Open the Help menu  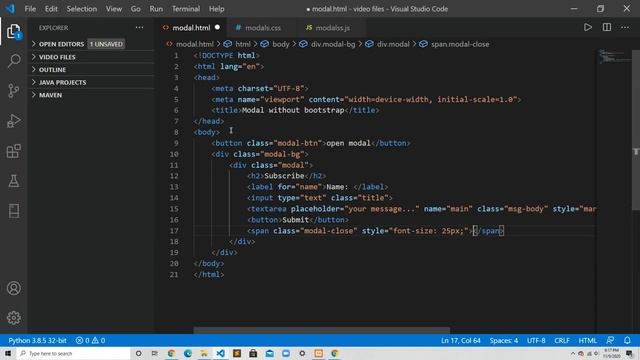point(216,9)
